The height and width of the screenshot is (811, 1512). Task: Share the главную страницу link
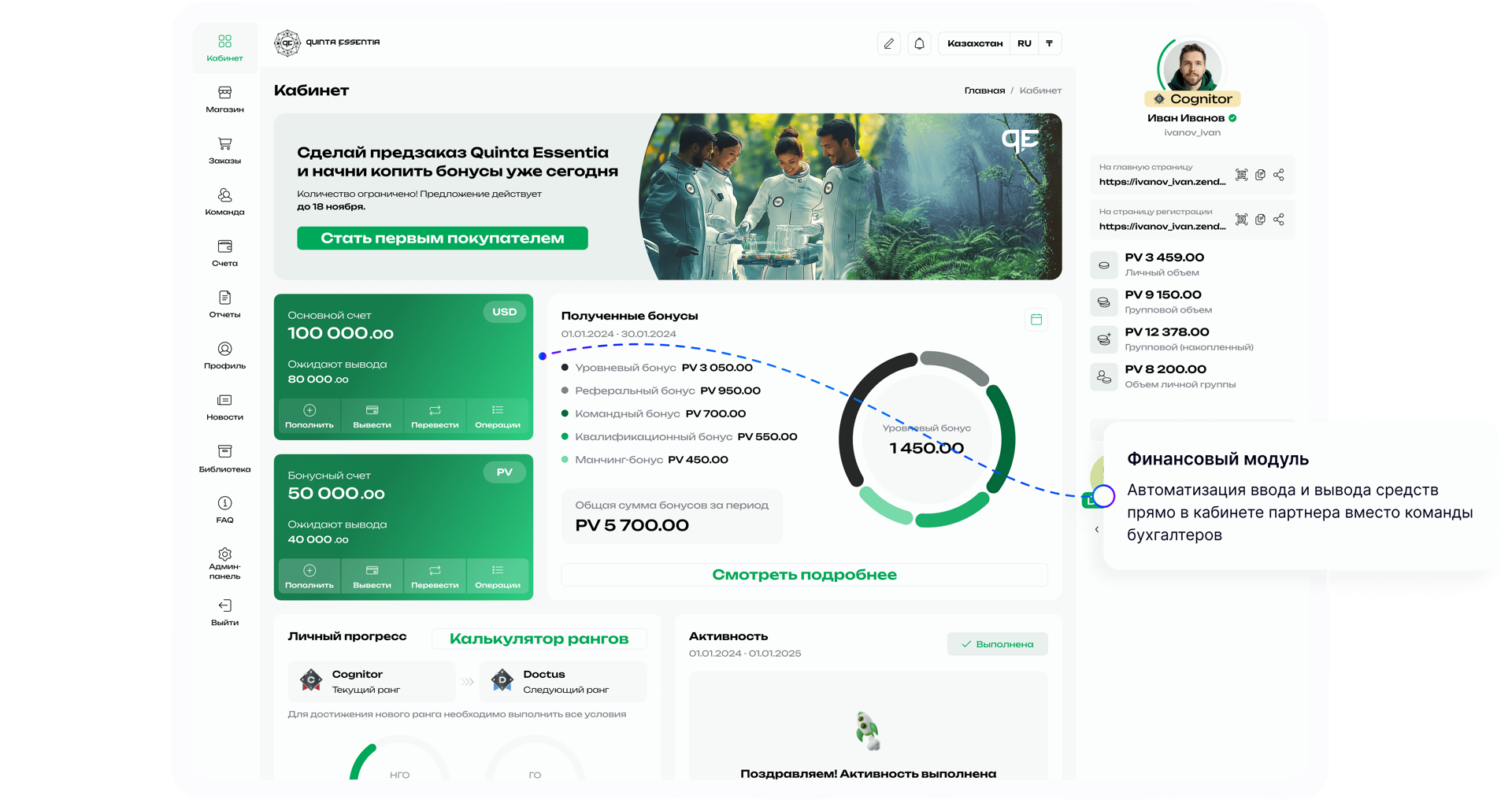pos(1278,175)
